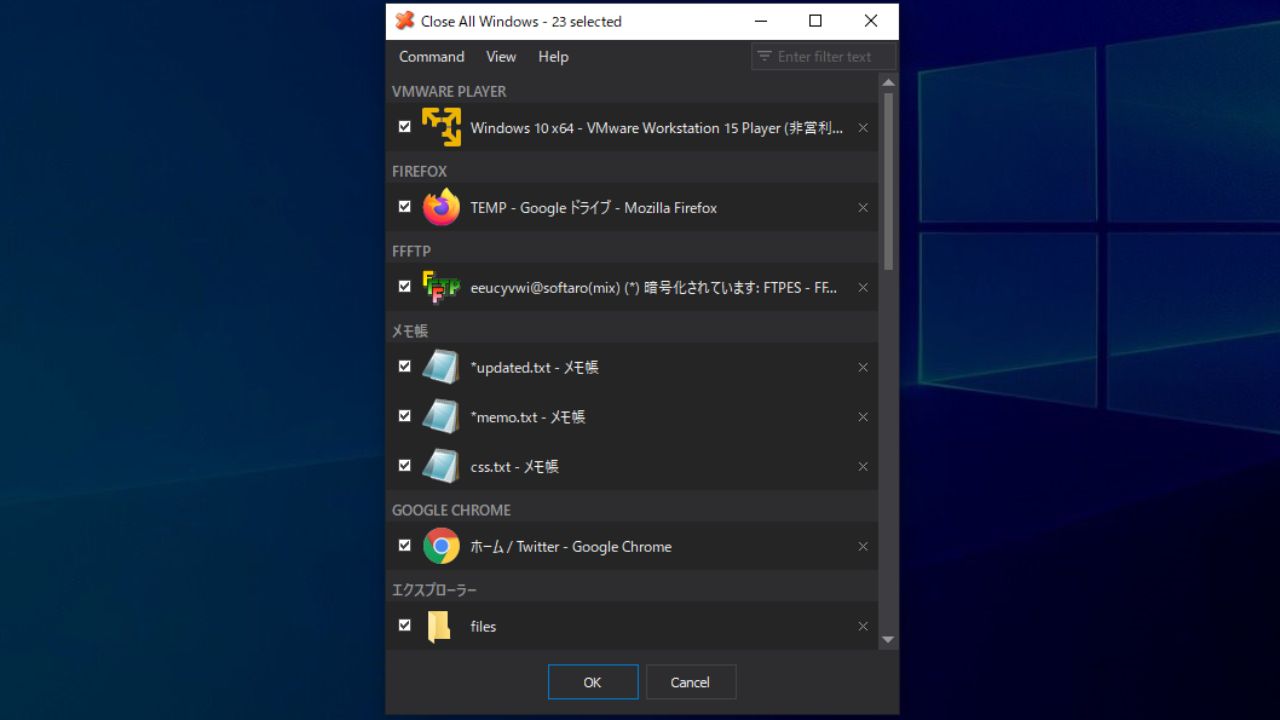The height and width of the screenshot is (720, 1280).
Task: Open the View menu
Action: tap(501, 56)
